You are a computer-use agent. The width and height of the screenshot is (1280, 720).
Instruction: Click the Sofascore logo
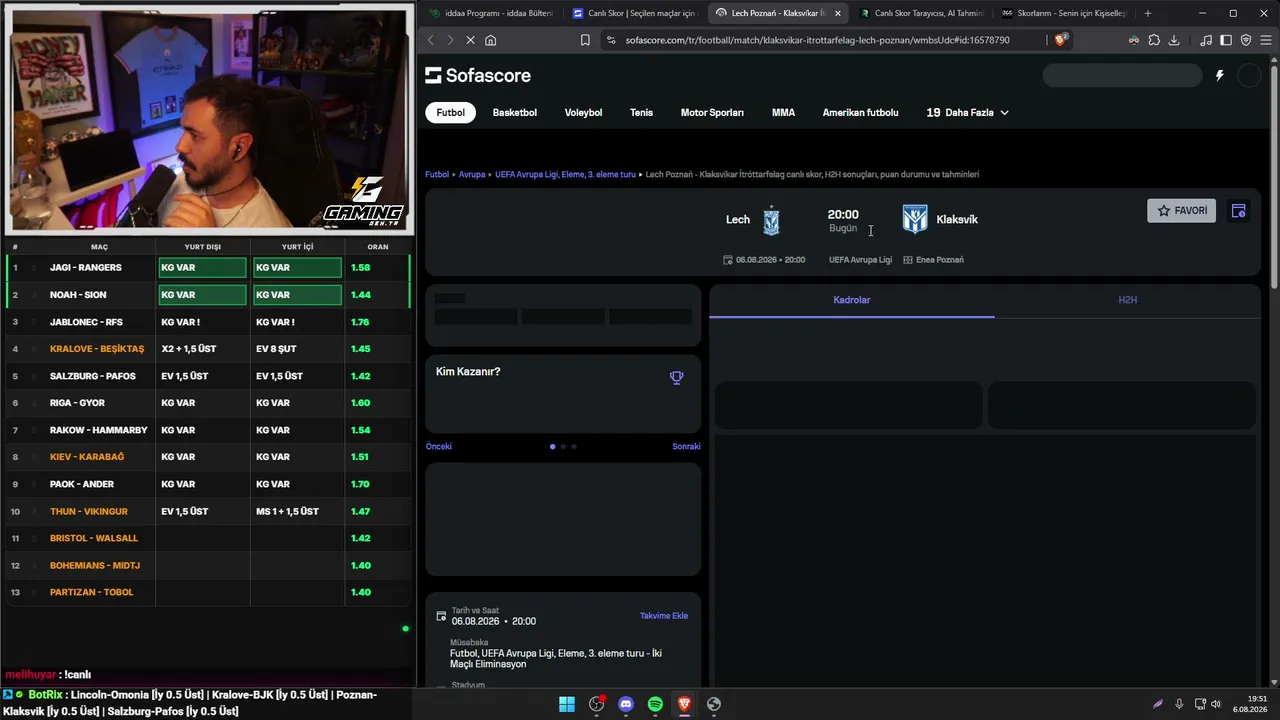click(x=478, y=76)
